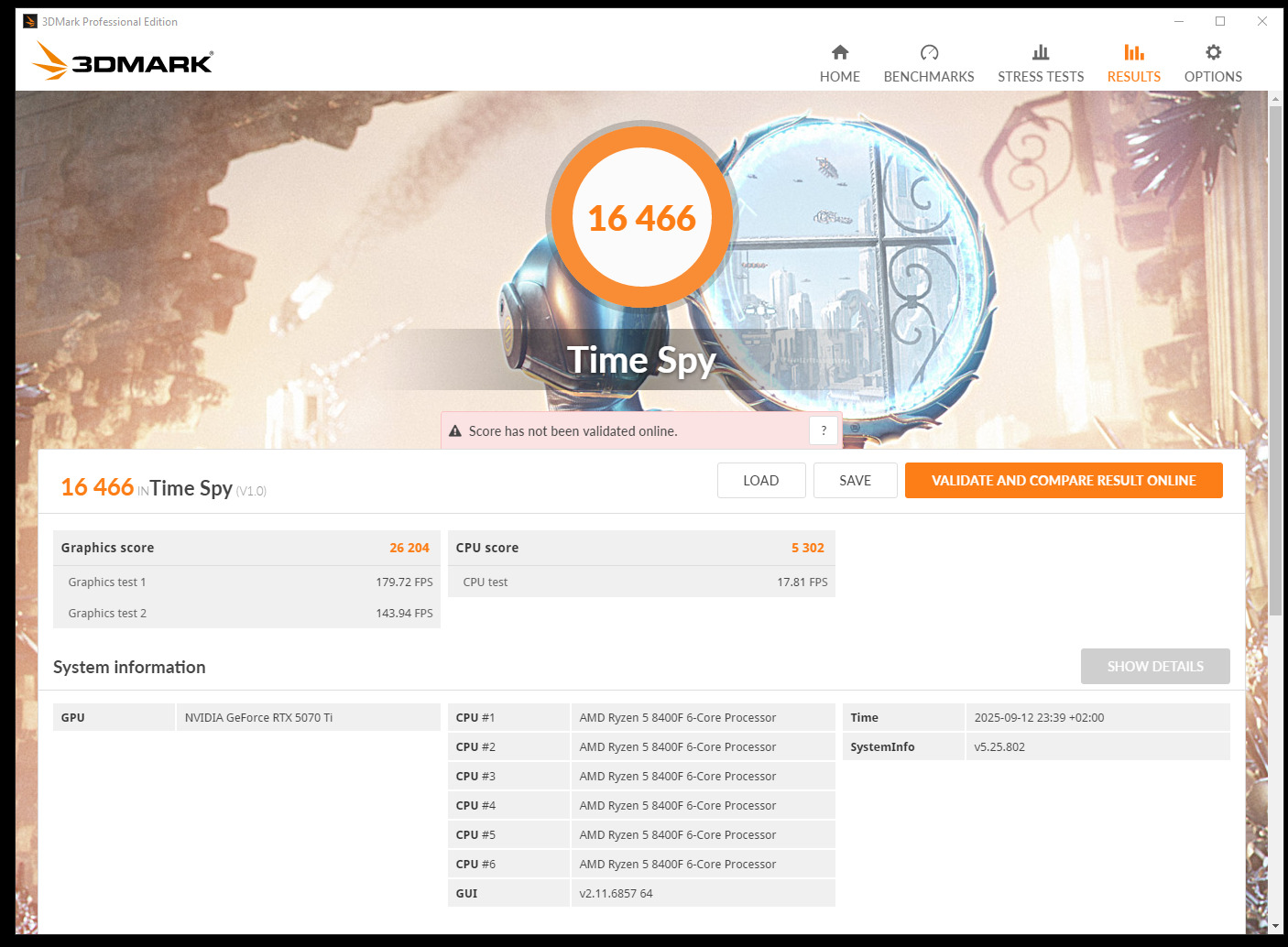
Task: Click the large 16 466 score circle
Action: point(641,217)
